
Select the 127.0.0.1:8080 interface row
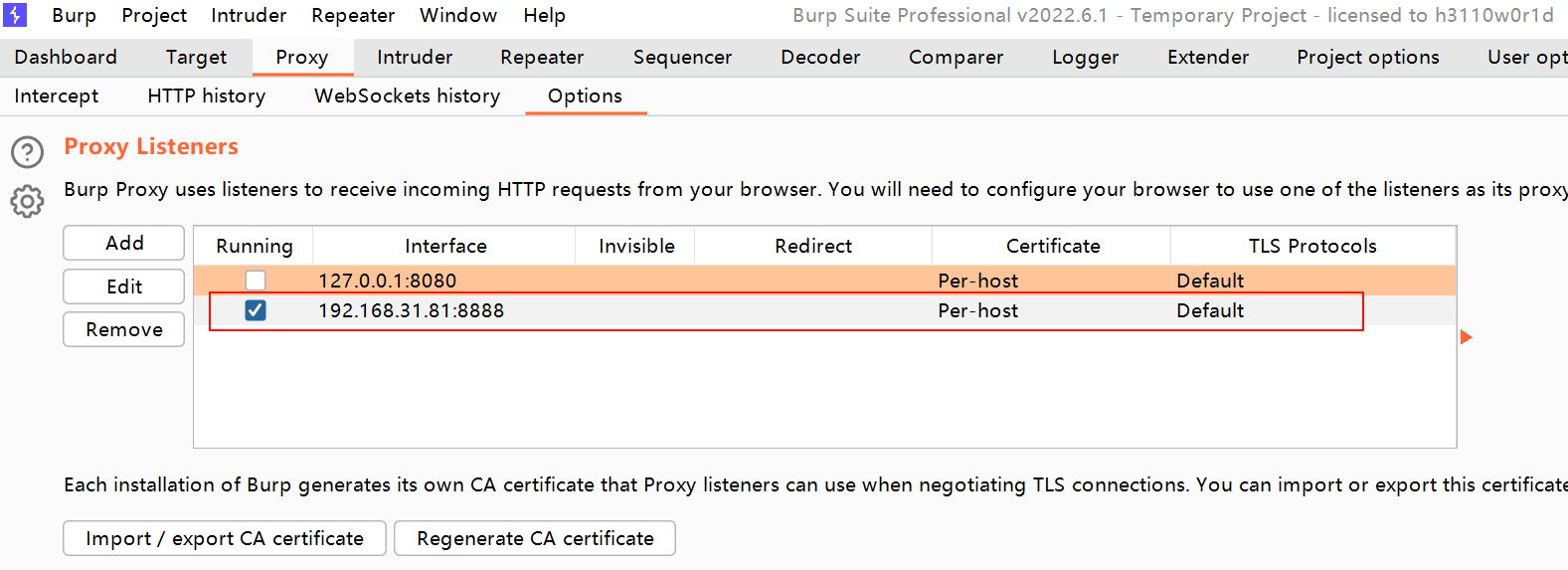pyautogui.click(x=824, y=281)
